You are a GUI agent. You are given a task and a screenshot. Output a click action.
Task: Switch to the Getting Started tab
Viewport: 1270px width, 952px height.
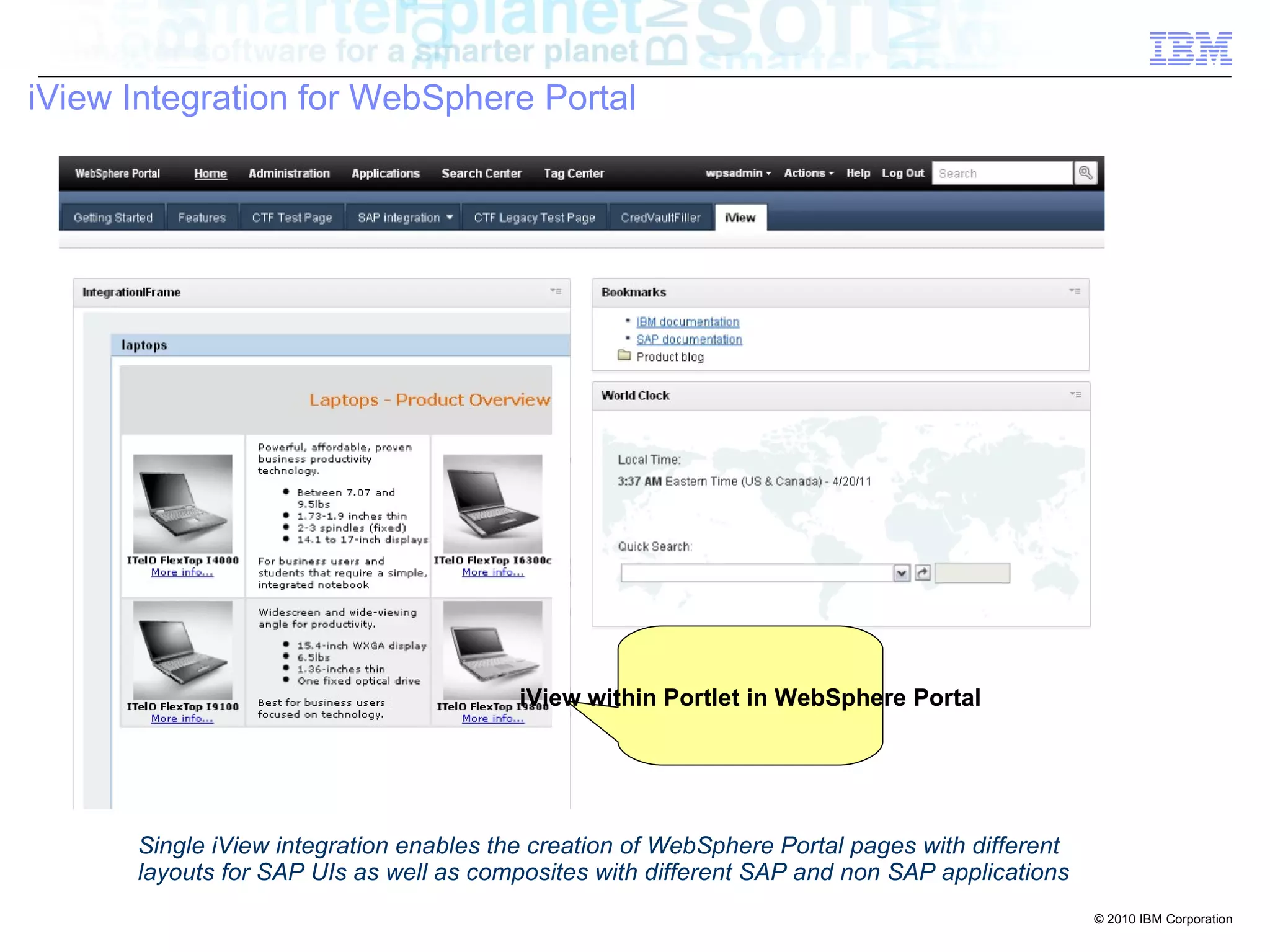113,218
